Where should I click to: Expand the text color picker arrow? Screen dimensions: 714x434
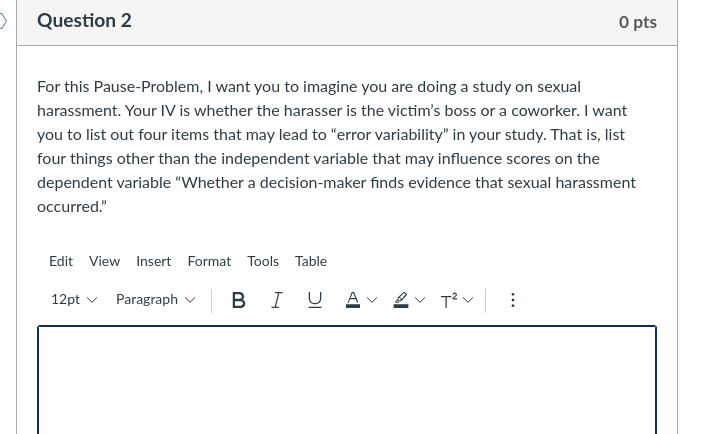372,300
